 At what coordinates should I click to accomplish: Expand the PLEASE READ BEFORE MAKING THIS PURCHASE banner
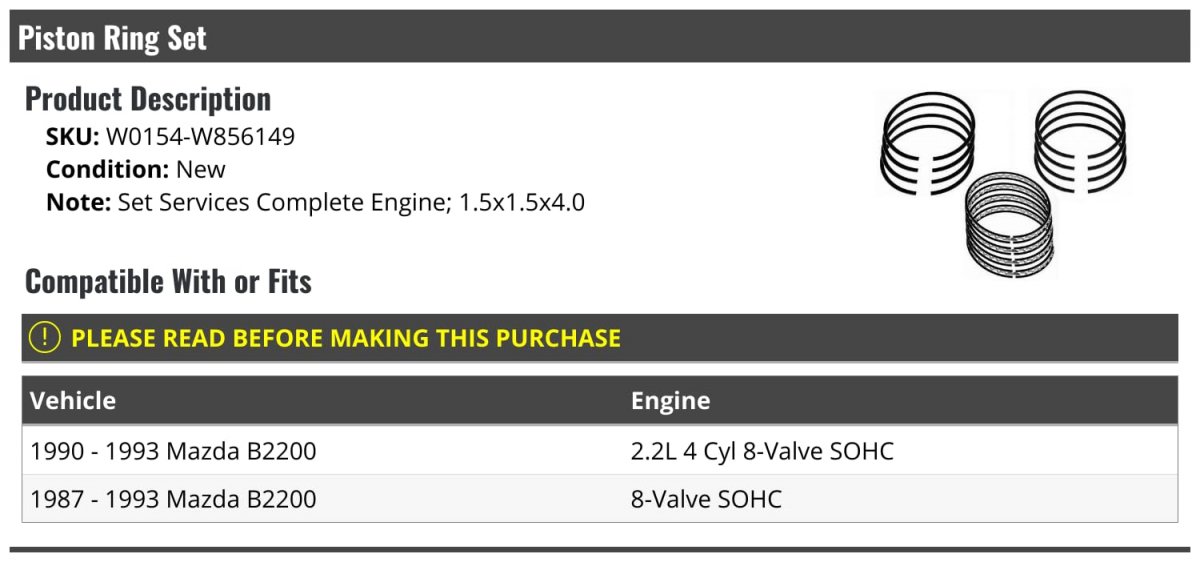pos(600,338)
